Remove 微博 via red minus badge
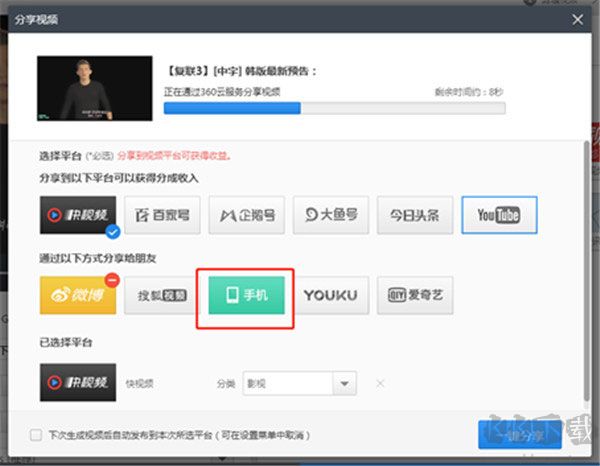This screenshot has width=600, height=466. click(x=112, y=280)
